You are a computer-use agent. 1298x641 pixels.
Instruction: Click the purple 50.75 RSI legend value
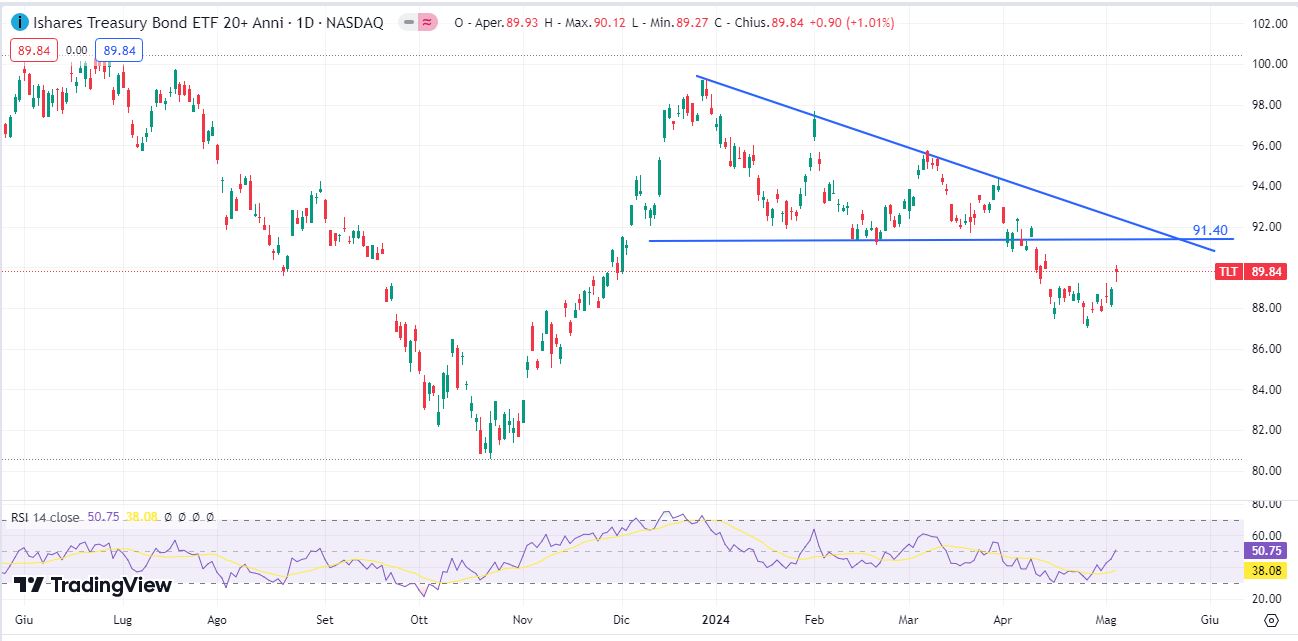click(x=104, y=517)
